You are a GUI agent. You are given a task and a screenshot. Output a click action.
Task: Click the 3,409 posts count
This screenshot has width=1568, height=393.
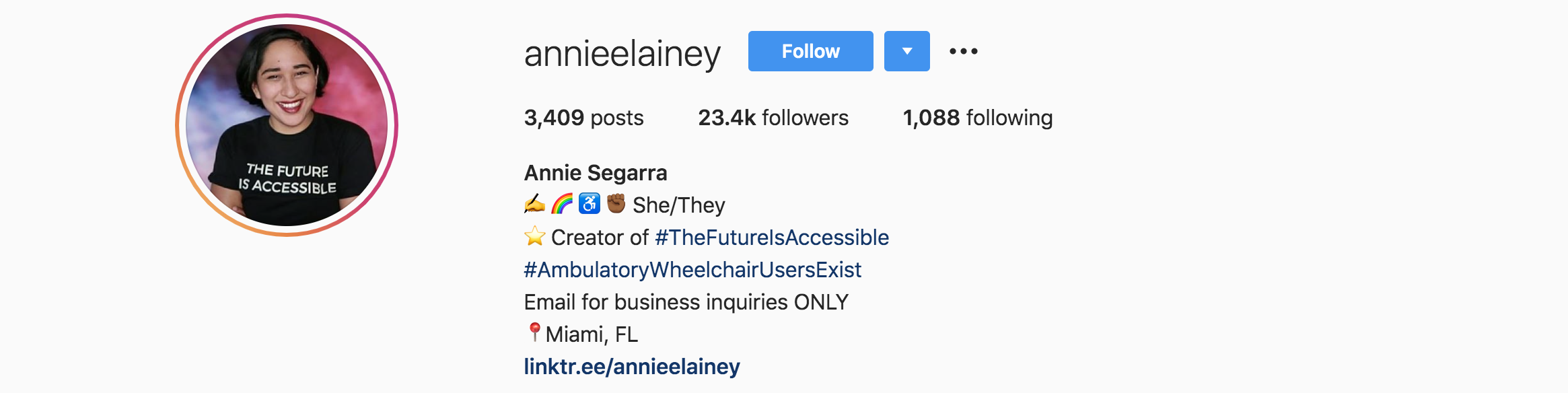pyautogui.click(x=583, y=118)
